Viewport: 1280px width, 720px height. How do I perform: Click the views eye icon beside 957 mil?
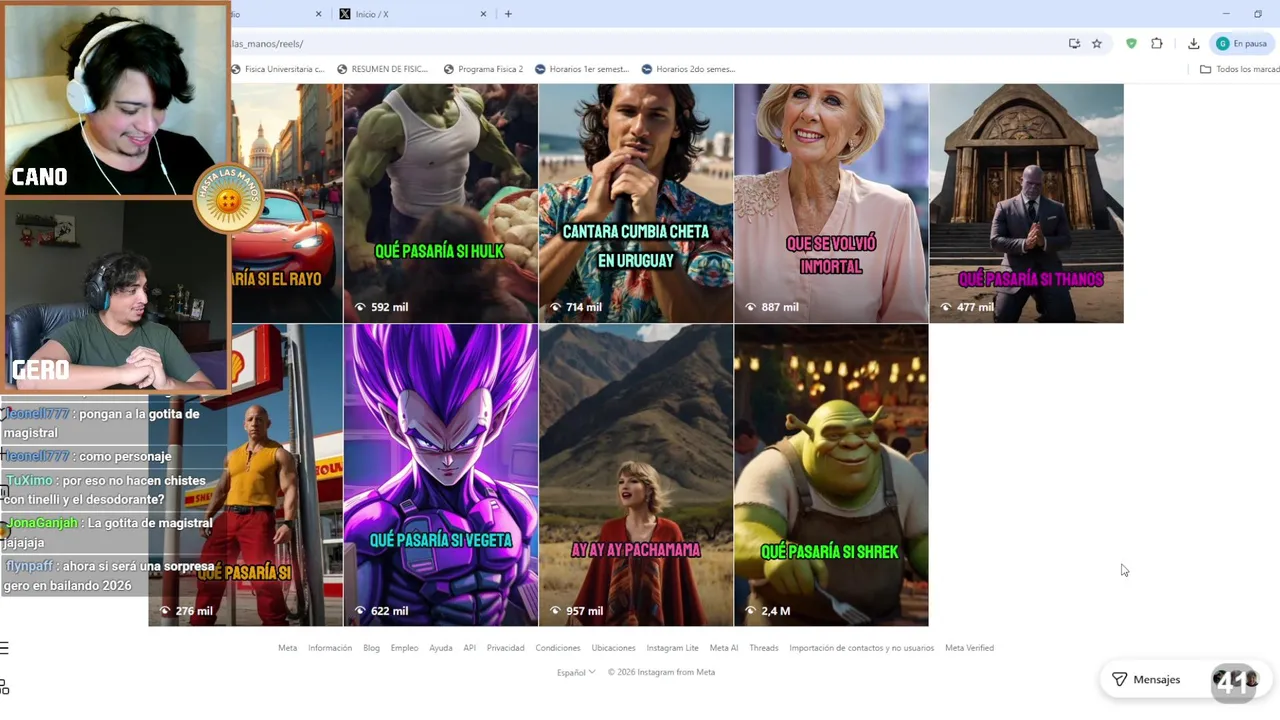(x=556, y=611)
